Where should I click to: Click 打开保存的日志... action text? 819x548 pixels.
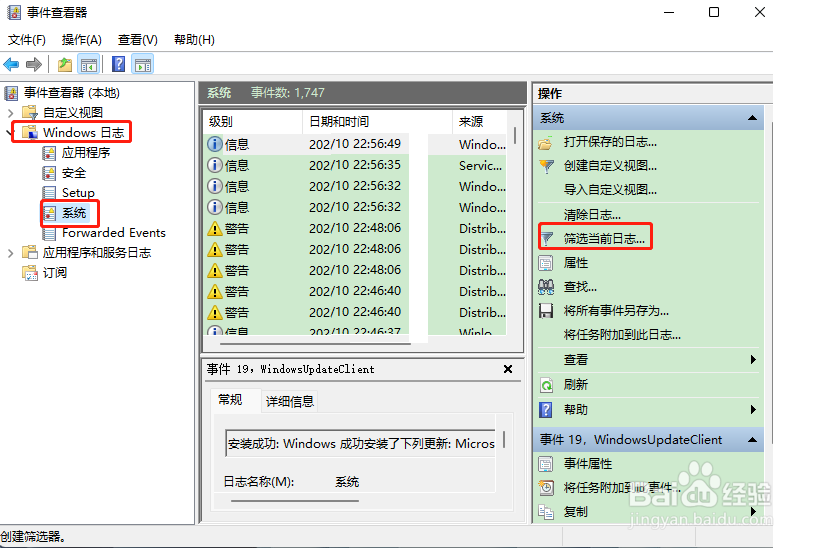point(610,142)
